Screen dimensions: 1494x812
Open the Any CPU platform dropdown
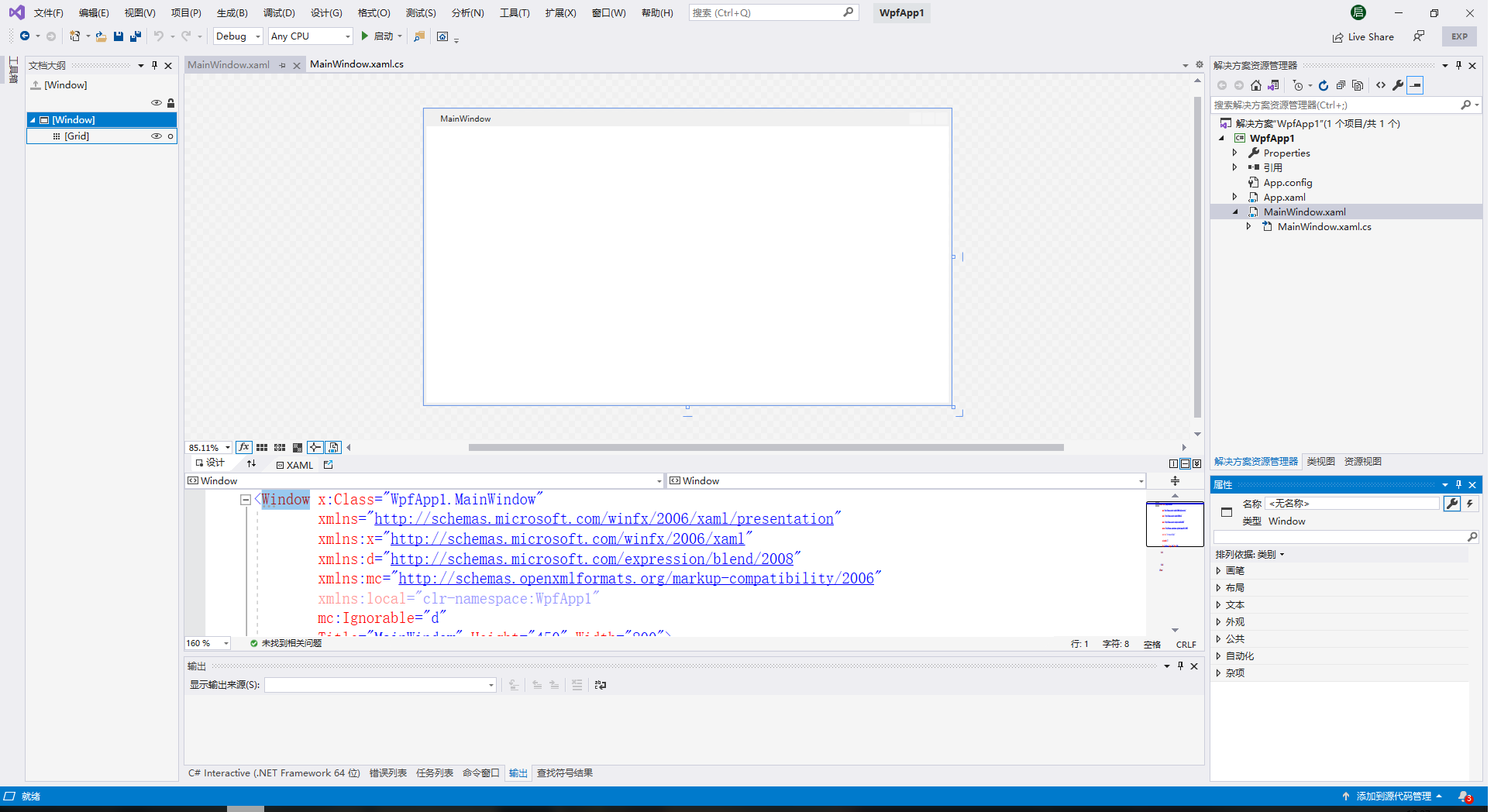347,36
